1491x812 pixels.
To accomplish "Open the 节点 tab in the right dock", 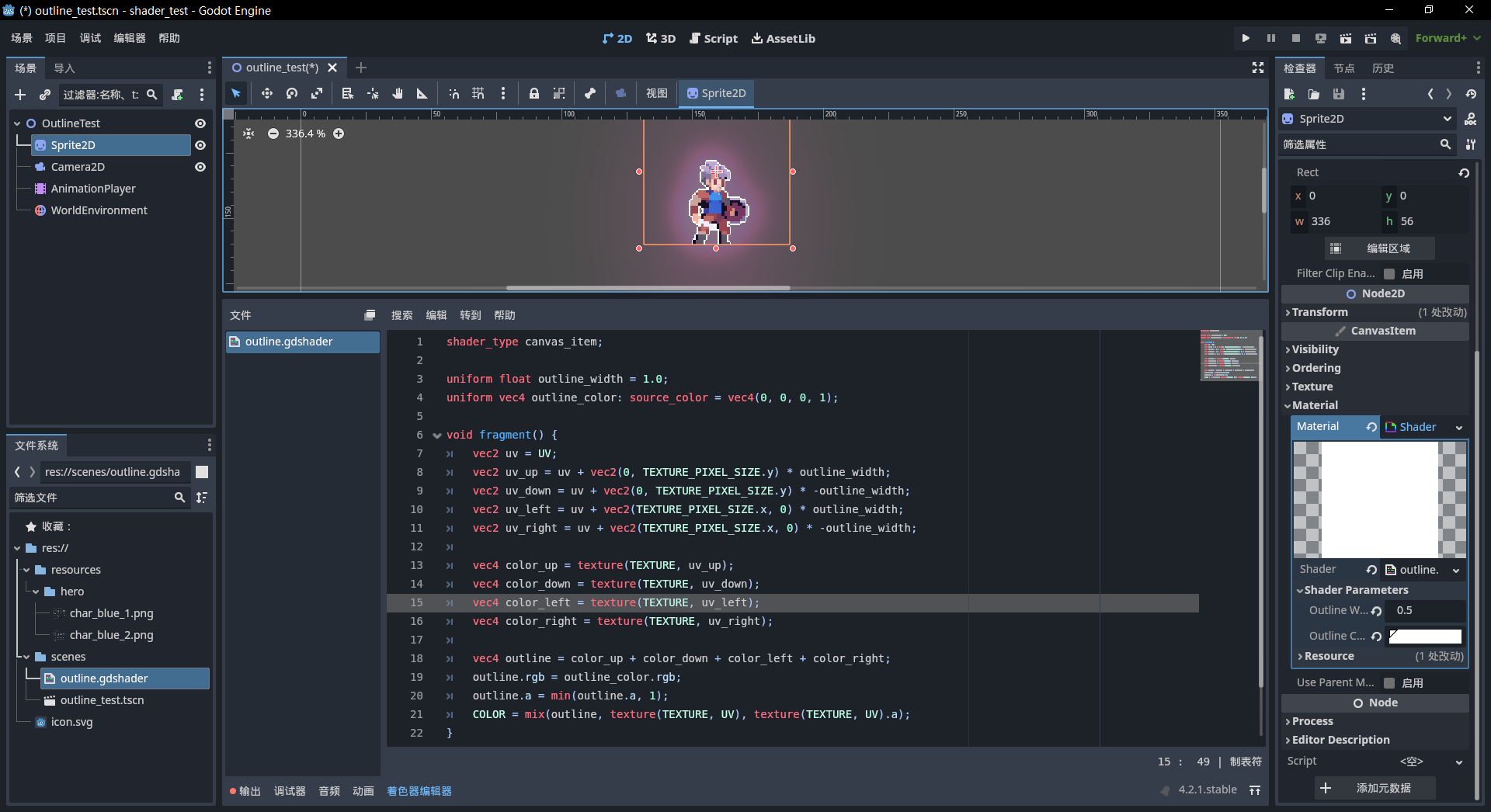I will click(x=1343, y=68).
